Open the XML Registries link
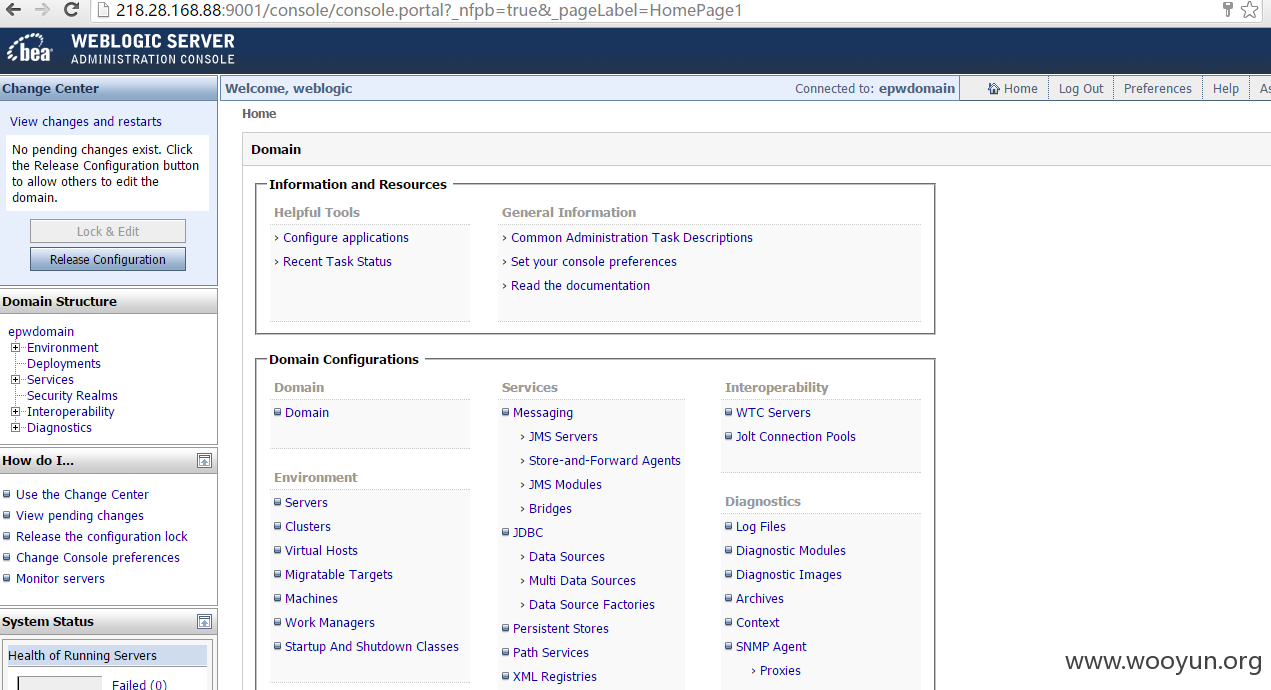 point(555,677)
